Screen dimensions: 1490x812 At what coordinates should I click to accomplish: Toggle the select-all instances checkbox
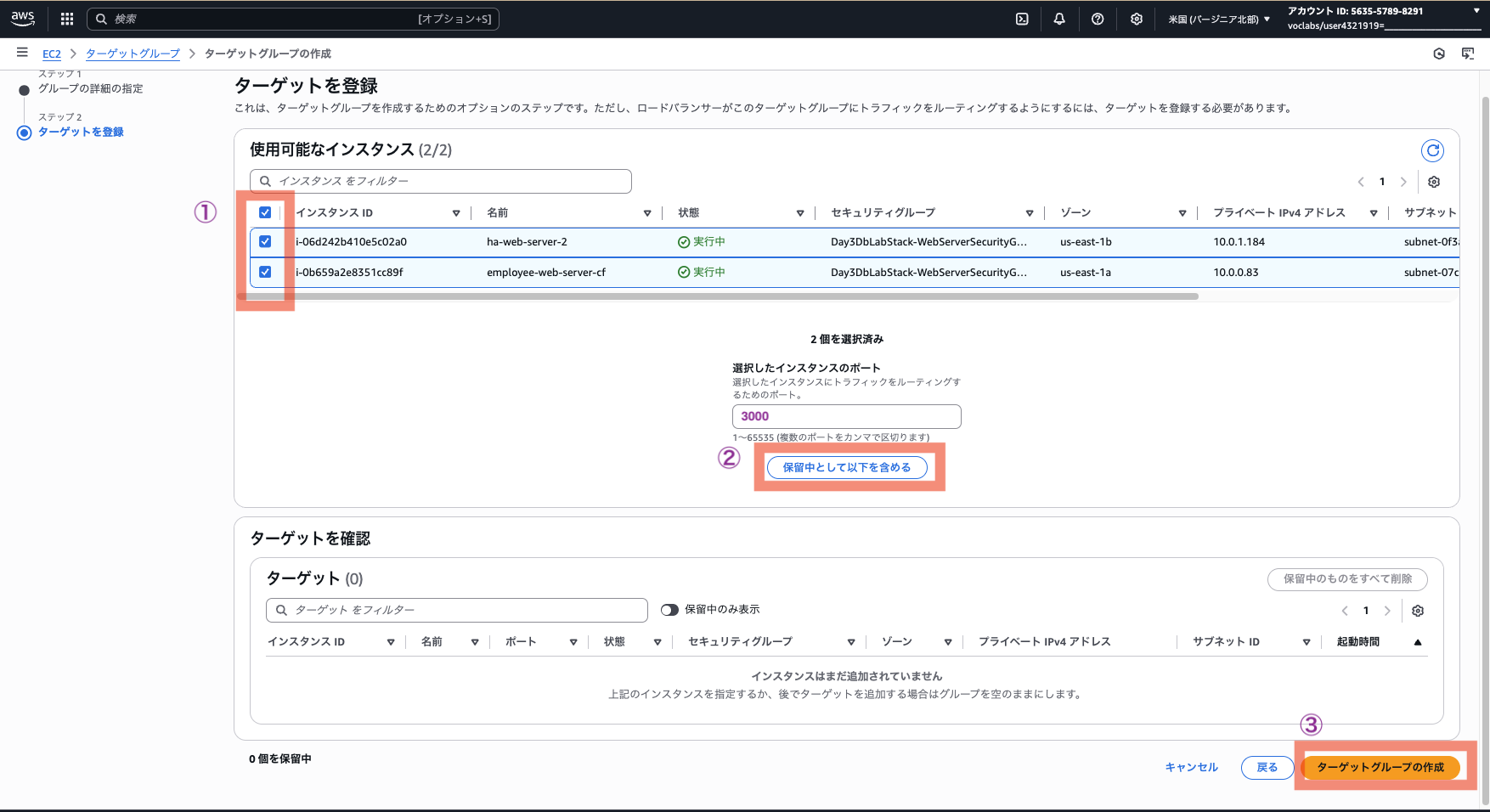[x=265, y=212]
